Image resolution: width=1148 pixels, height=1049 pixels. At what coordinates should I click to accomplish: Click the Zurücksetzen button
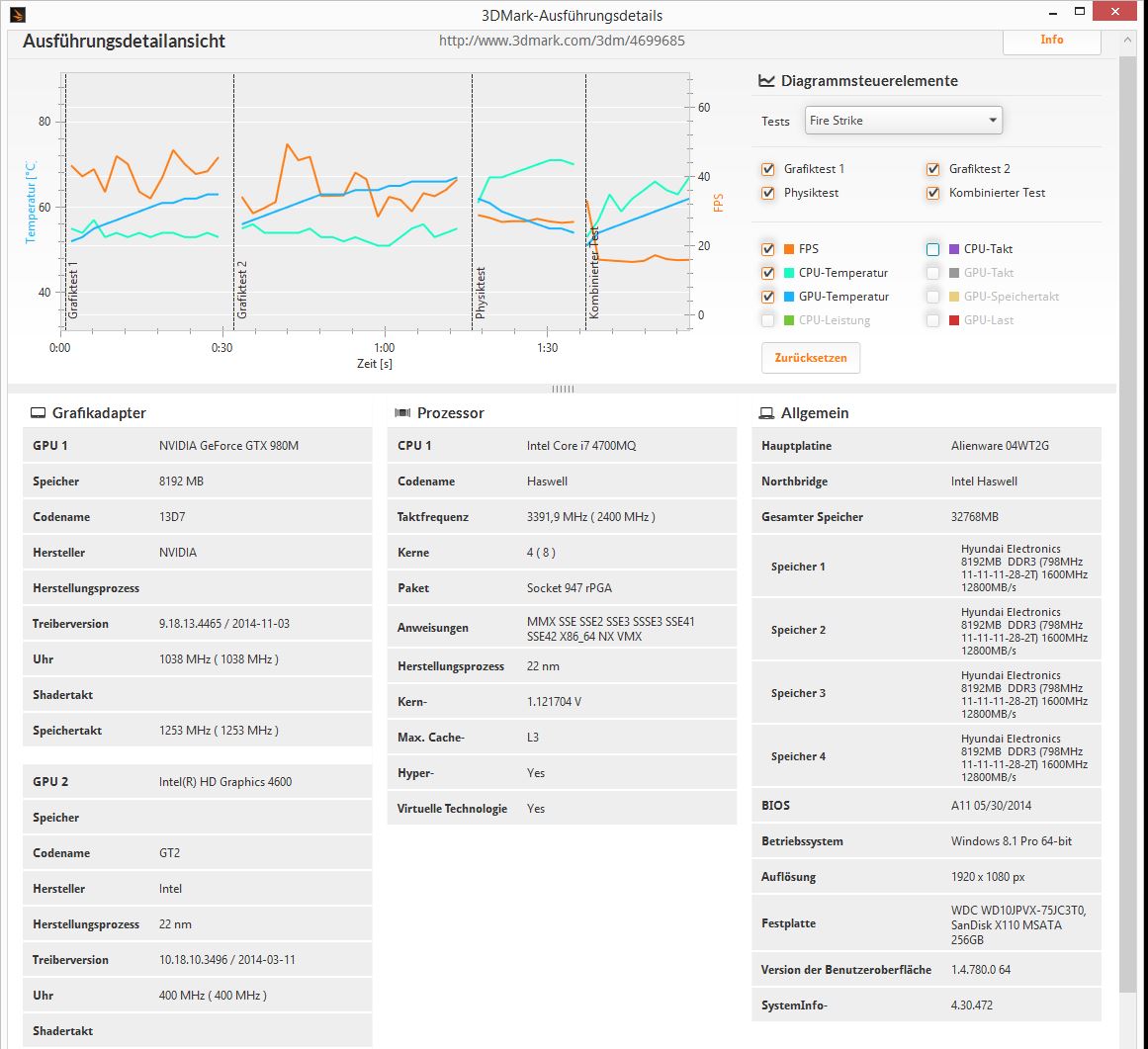point(811,358)
